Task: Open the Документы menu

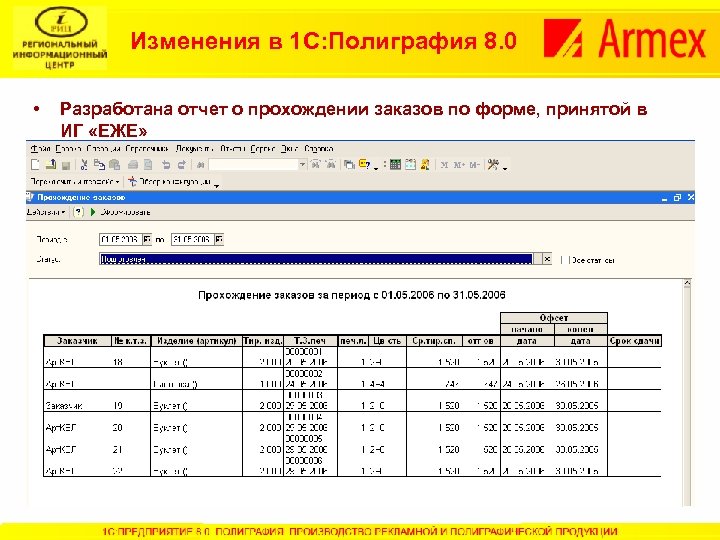Action: tap(195, 149)
